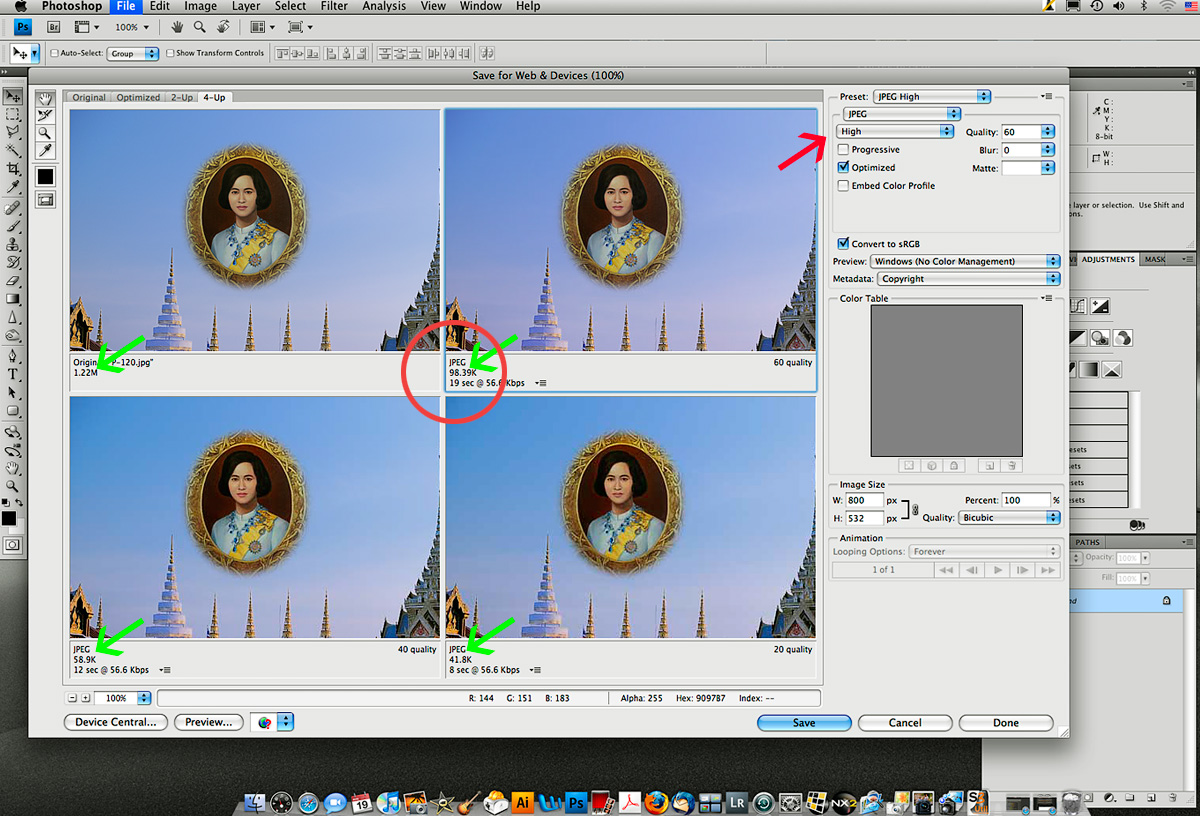The width and height of the screenshot is (1200, 816).
Task: Pick the Zoom tool in Save for Web
Action: click(x=45, y=132)
